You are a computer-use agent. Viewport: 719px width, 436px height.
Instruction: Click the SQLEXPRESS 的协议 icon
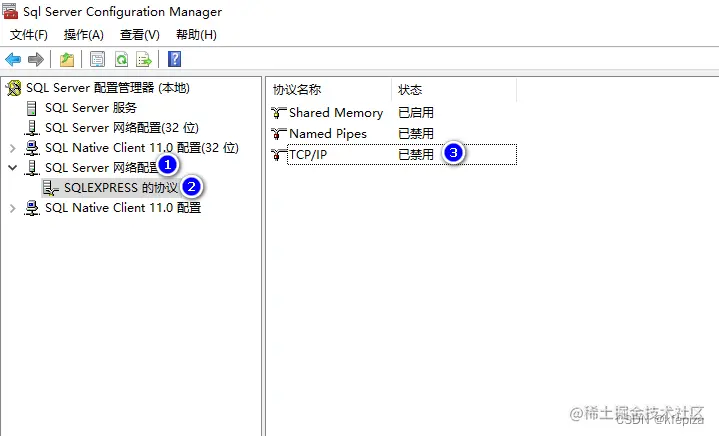(x=50, y=188)
